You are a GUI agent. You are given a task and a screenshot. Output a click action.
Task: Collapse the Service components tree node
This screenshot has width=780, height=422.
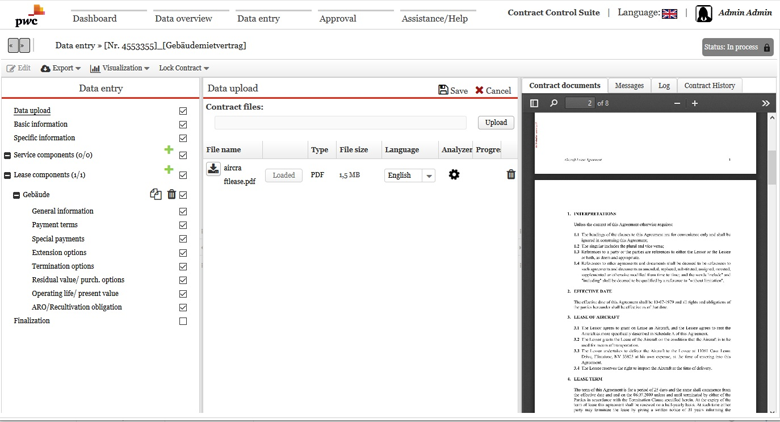7,155
